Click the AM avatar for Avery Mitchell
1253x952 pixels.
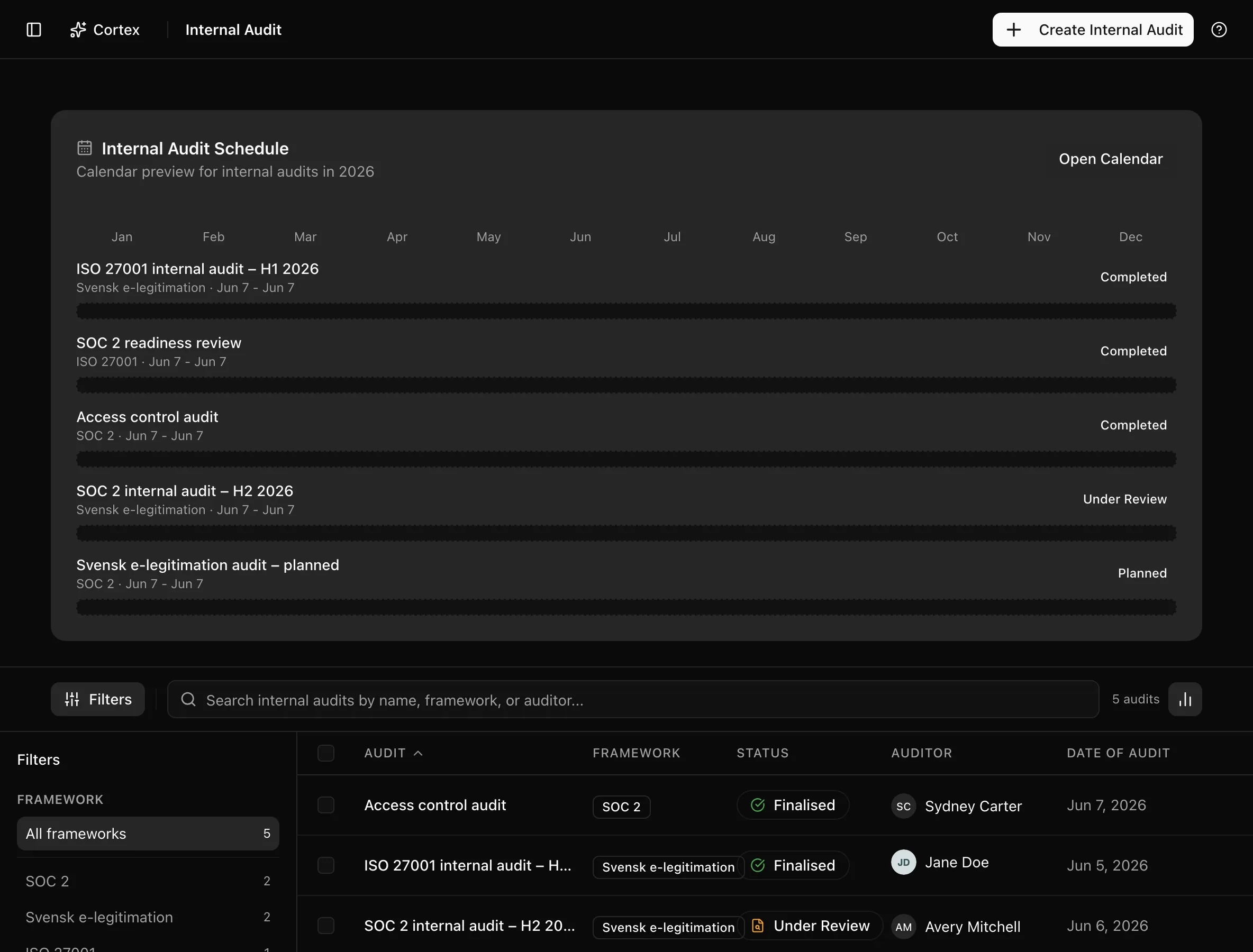coord(903,927)
